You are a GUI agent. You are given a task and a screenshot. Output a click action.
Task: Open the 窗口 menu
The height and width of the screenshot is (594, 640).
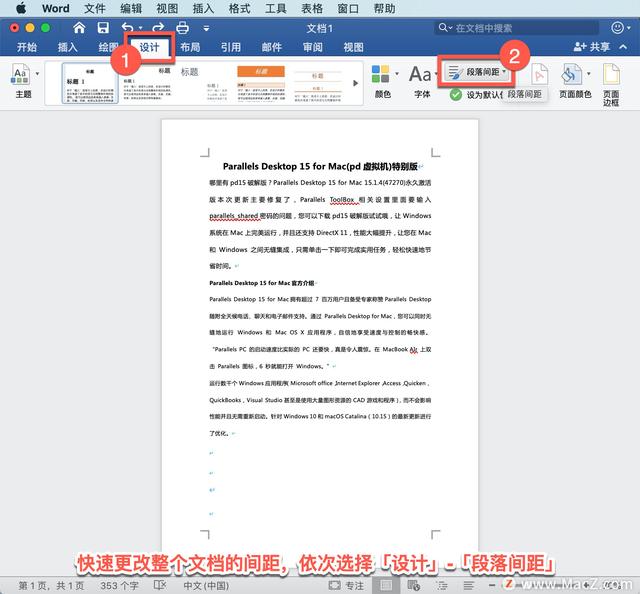(x=348, y=9)
